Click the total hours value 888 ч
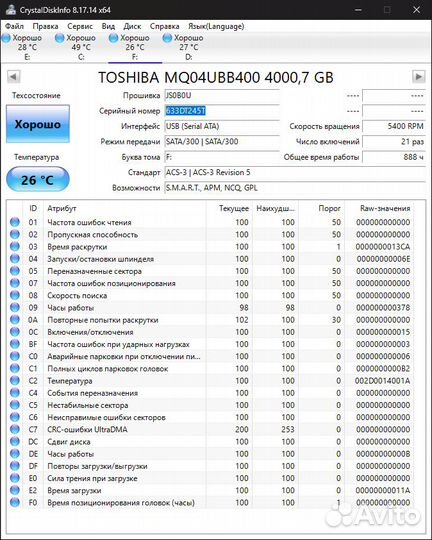The width and height of the screenshot is (432, 540). click(394, 157)
